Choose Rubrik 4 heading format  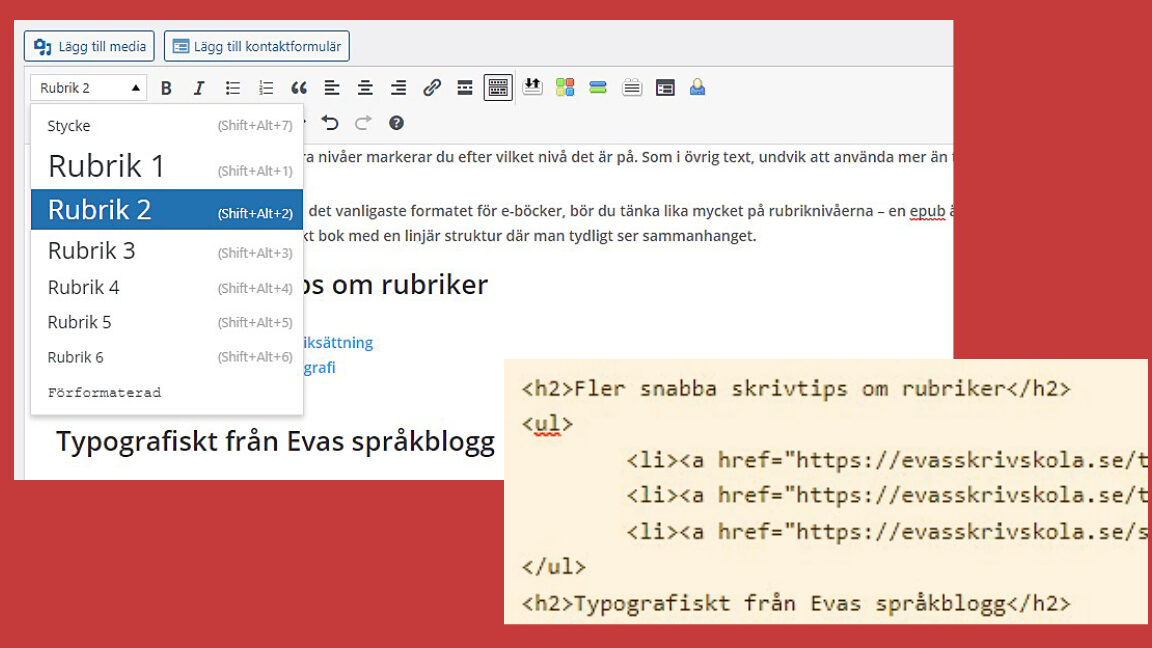coord(167,287)
